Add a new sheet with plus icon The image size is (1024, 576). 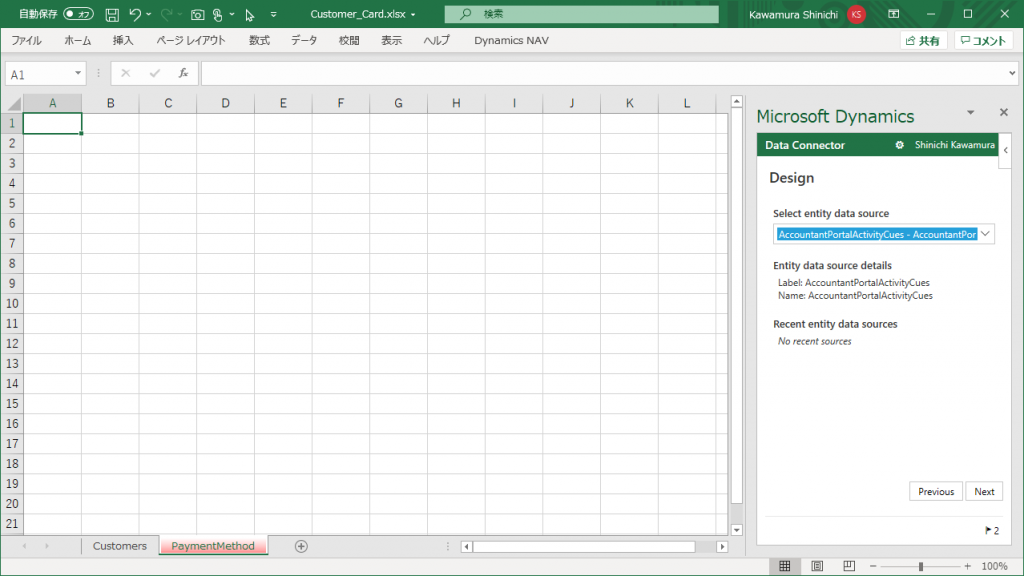301,546
